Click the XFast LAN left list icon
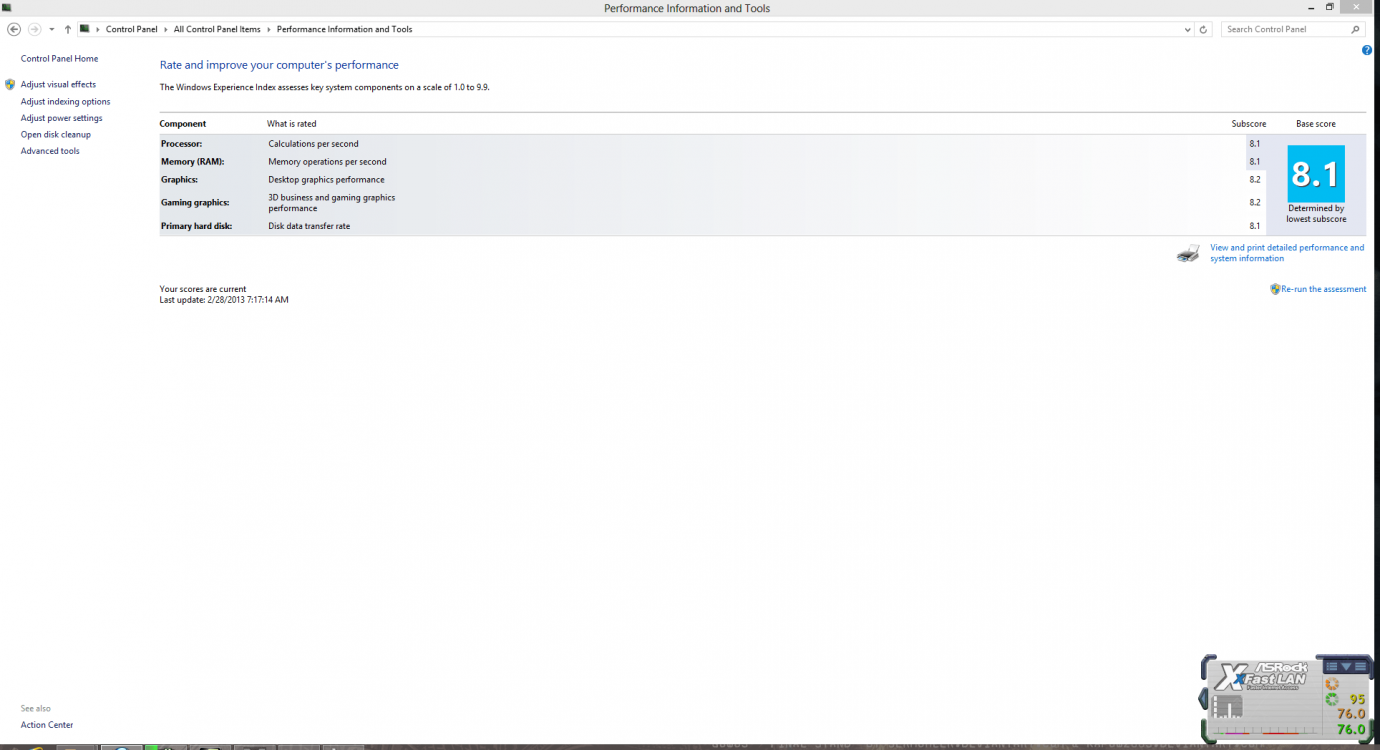The width and height of the screenshot is (1380, 750). (x=1332, y=667)
